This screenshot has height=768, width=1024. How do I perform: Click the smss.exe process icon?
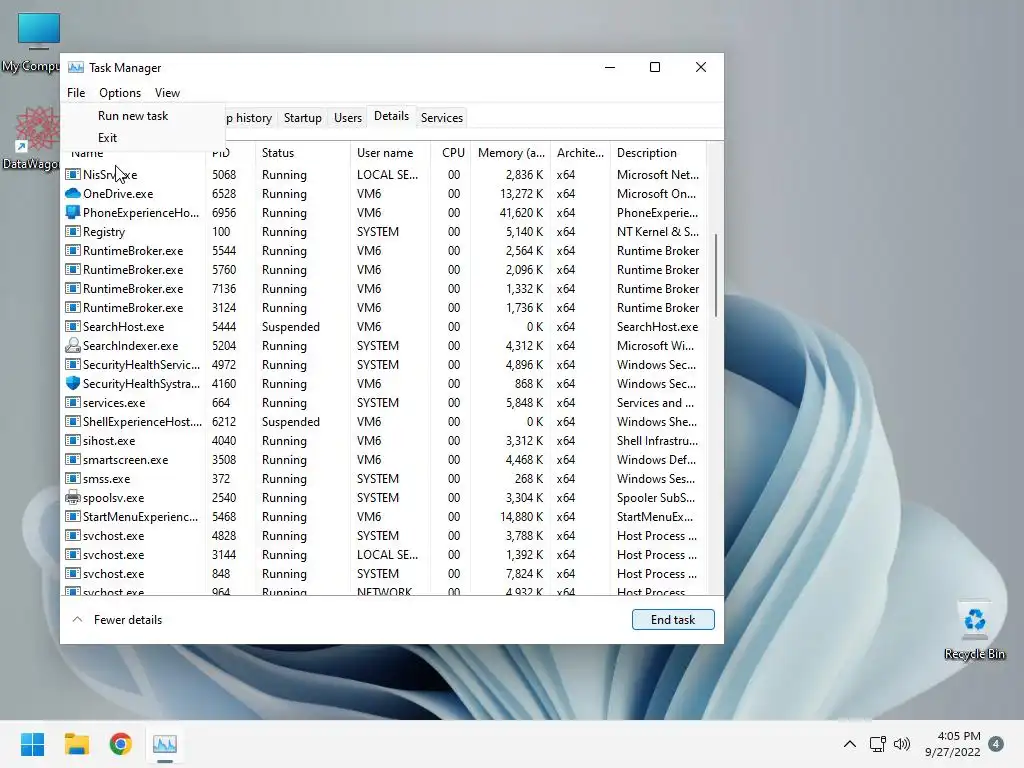[x=72, y=479]
